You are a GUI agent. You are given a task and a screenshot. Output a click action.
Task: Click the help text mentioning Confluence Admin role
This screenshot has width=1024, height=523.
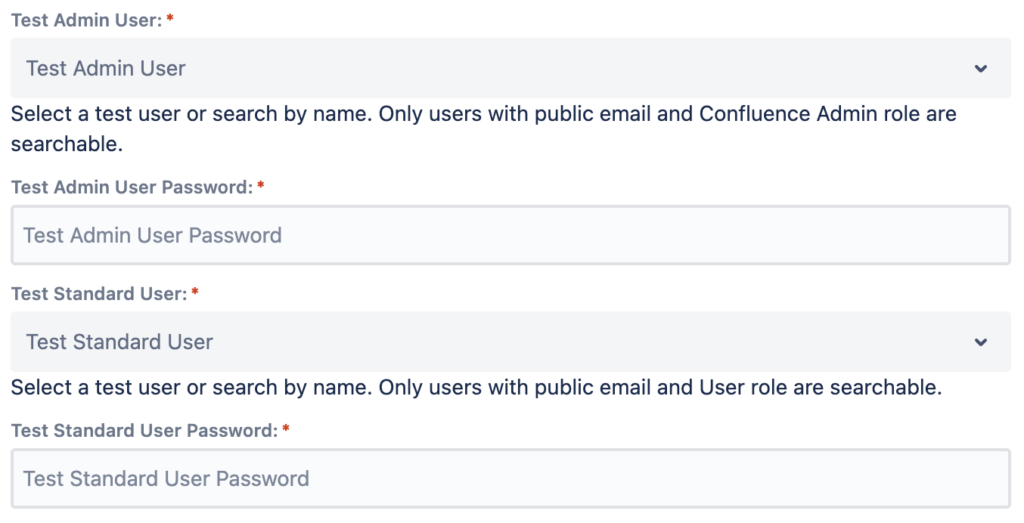484,129
